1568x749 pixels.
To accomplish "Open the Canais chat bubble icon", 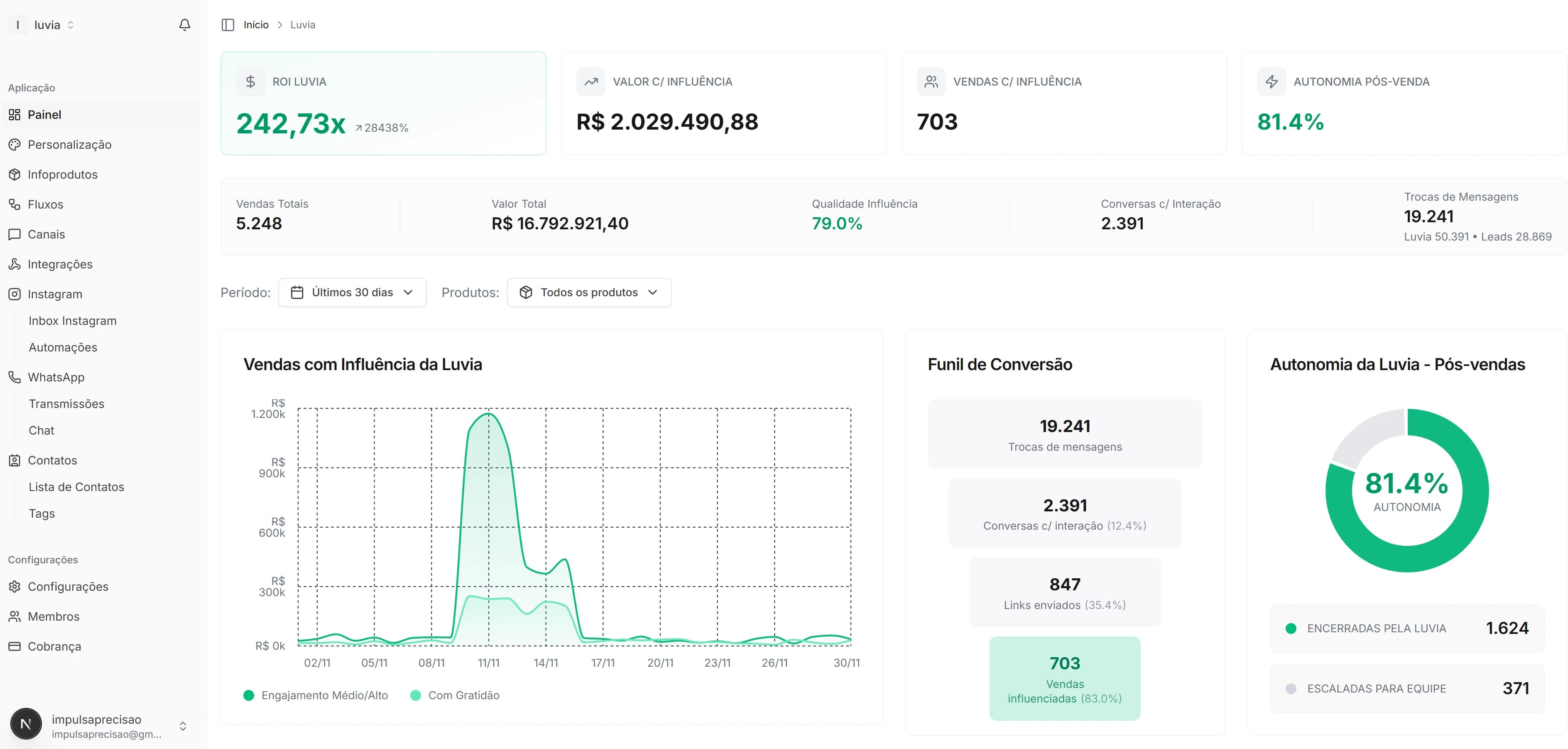I will [15, 234].
